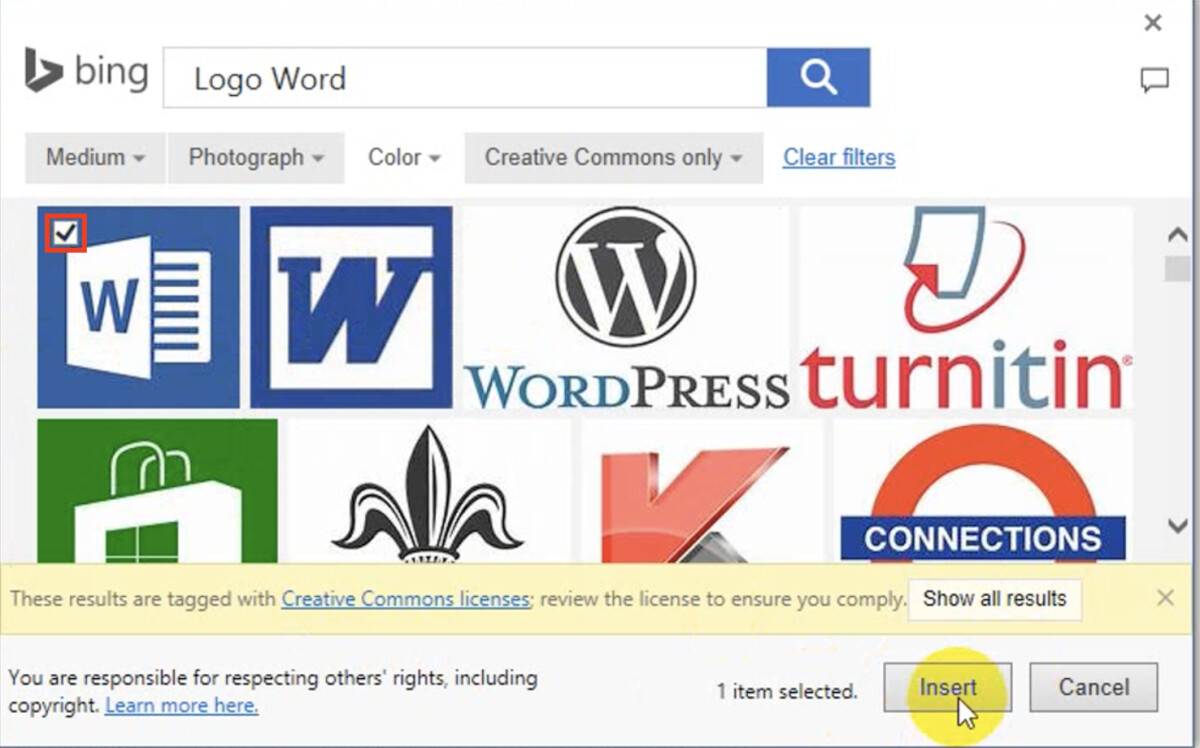Follow the Learn more here link
Viewport: 1200px width, 748px height.
181,705
